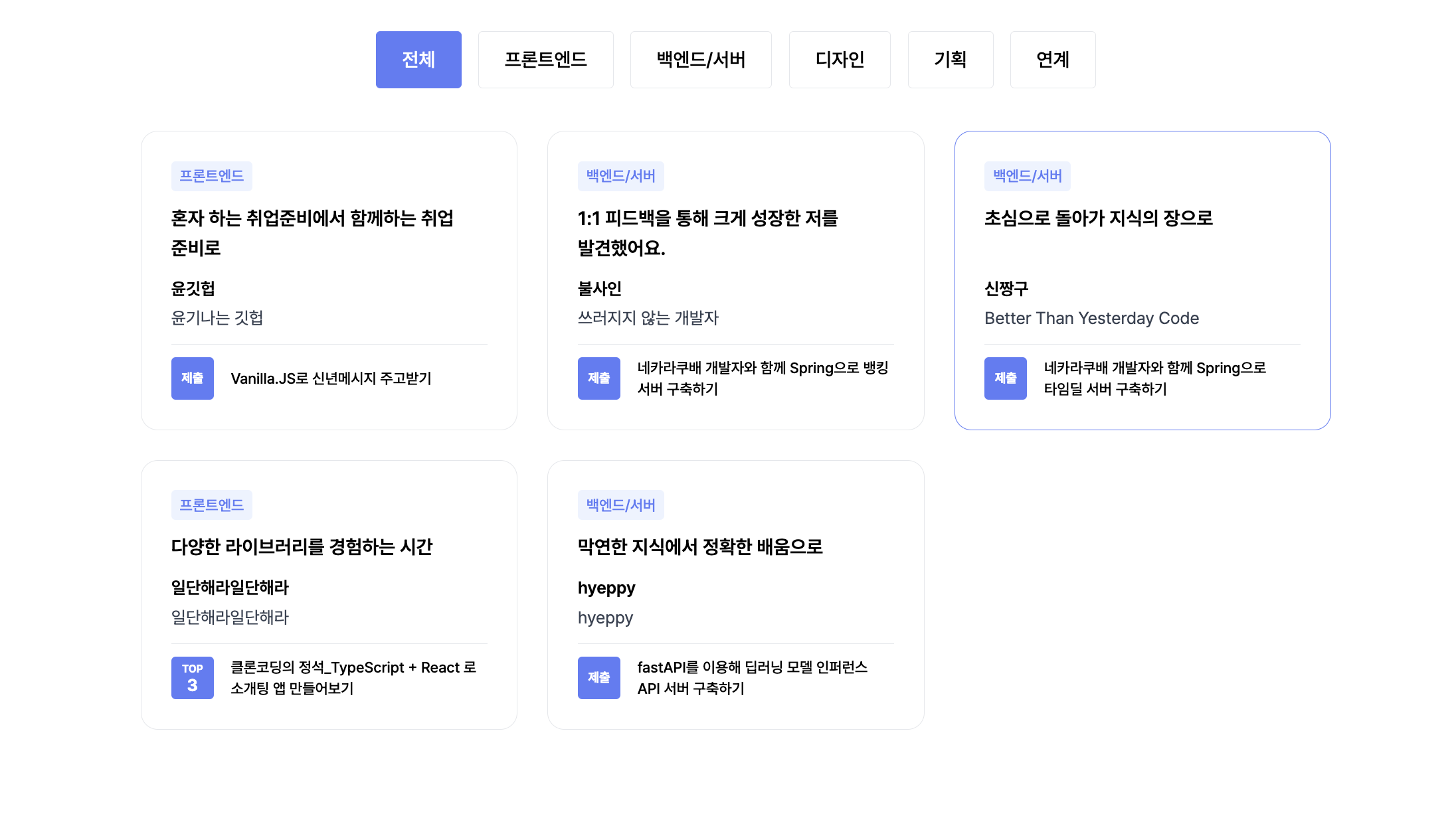Open review titled 혼자 하는 취업준비에서 함께하는 취업 준비로
The height and width of the screenshot is (818, 1456).
pos(312,233)
